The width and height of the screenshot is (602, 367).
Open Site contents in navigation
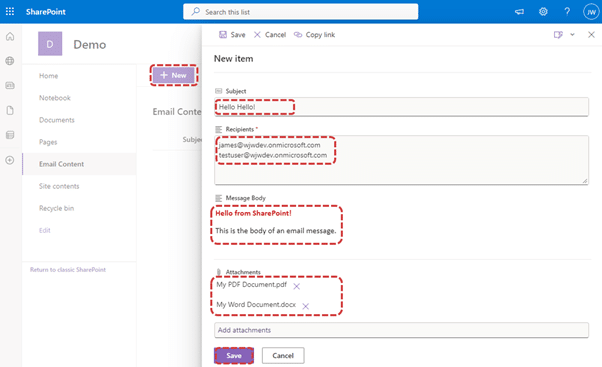point(59,186)
